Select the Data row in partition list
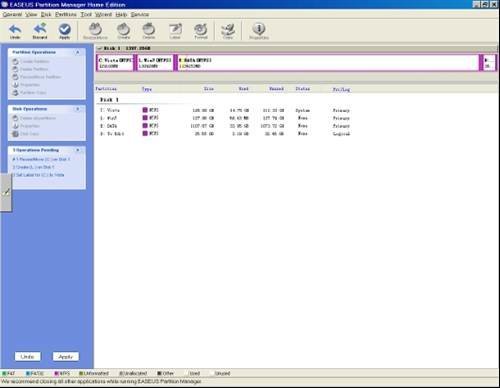This screenshot has height=388, width=500. pos(225,126)
